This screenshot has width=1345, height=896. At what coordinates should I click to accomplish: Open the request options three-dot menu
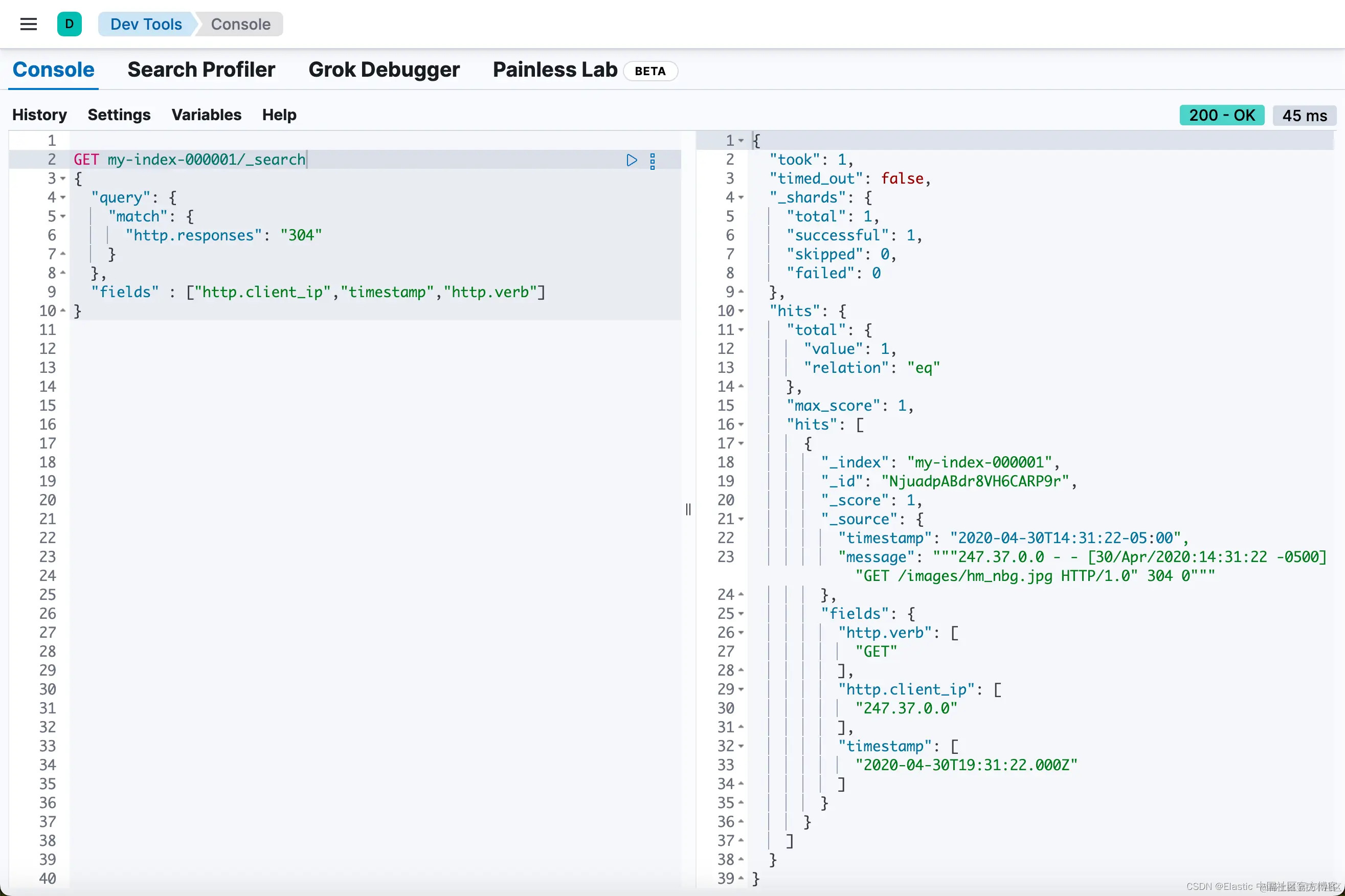pyautogui.click(x=653, y=161)
